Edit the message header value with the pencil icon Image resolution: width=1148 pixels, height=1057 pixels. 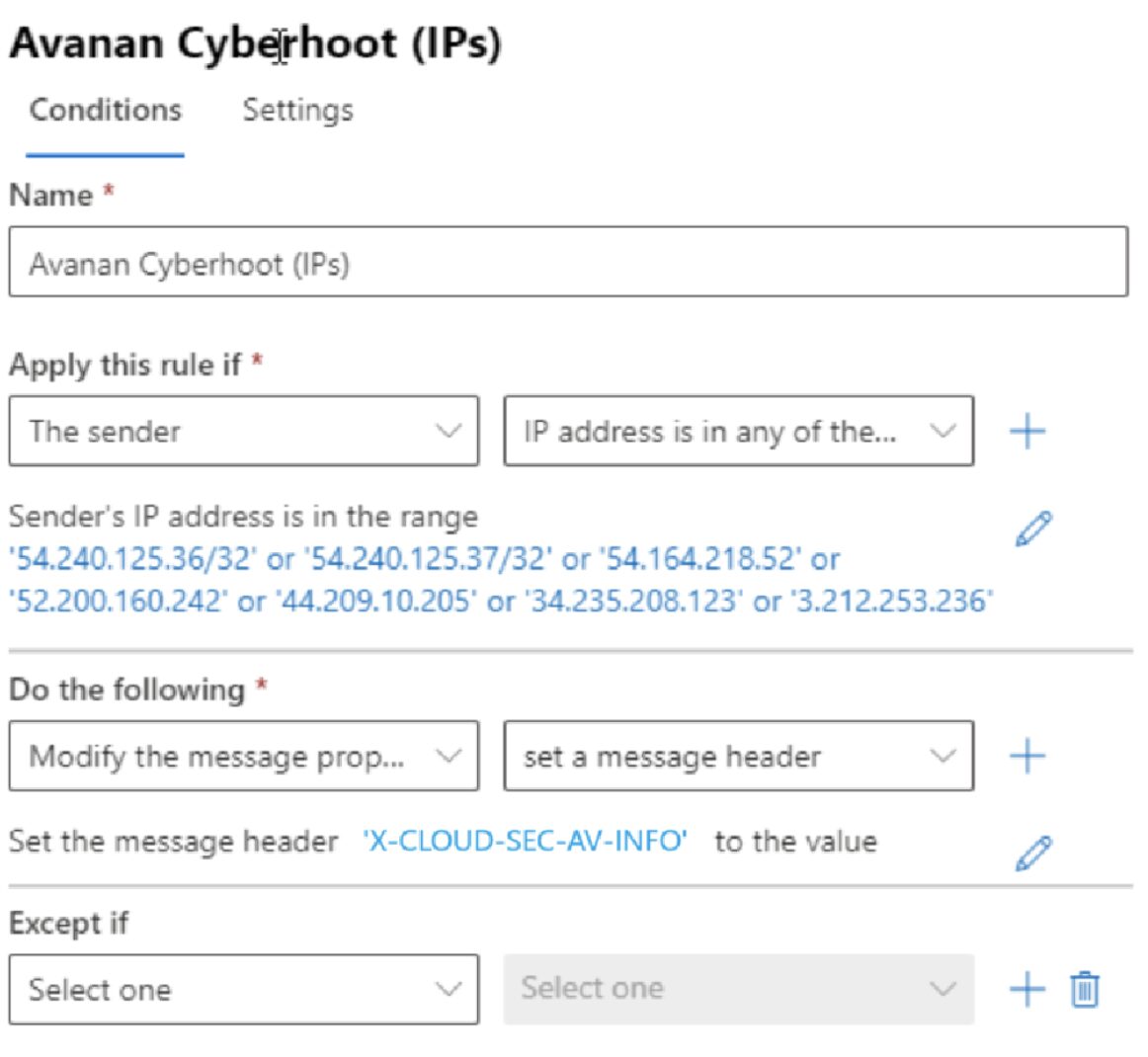(1033, 849)
